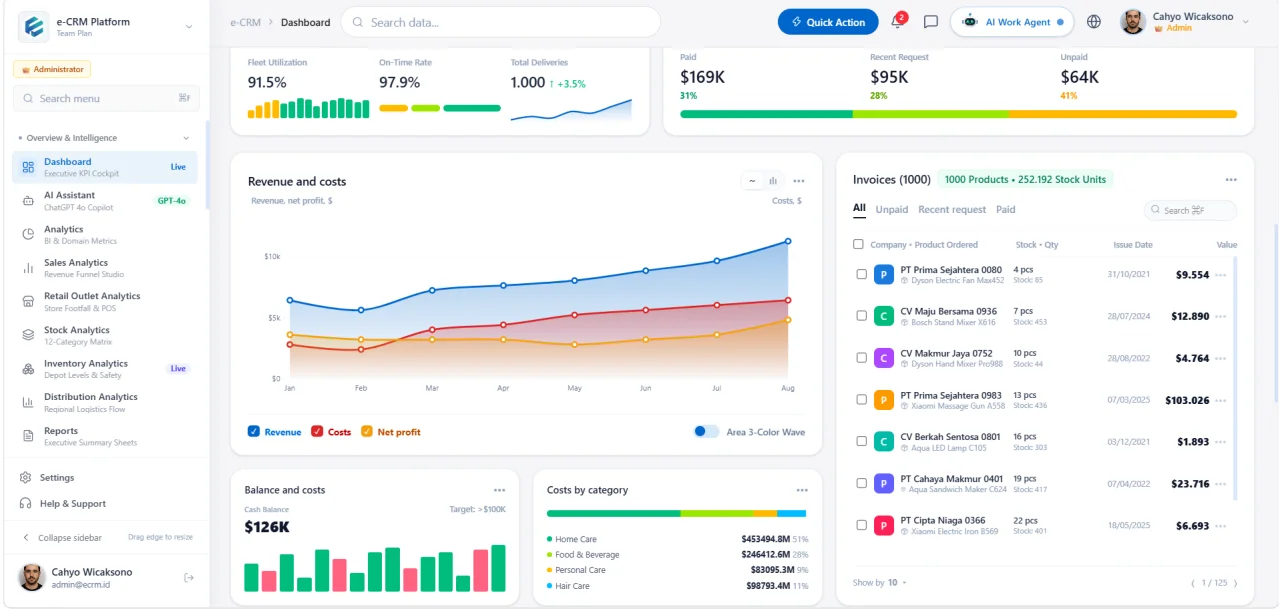Open the Cahyo Wicaksono profile dropdown

tap(1245, 22)
